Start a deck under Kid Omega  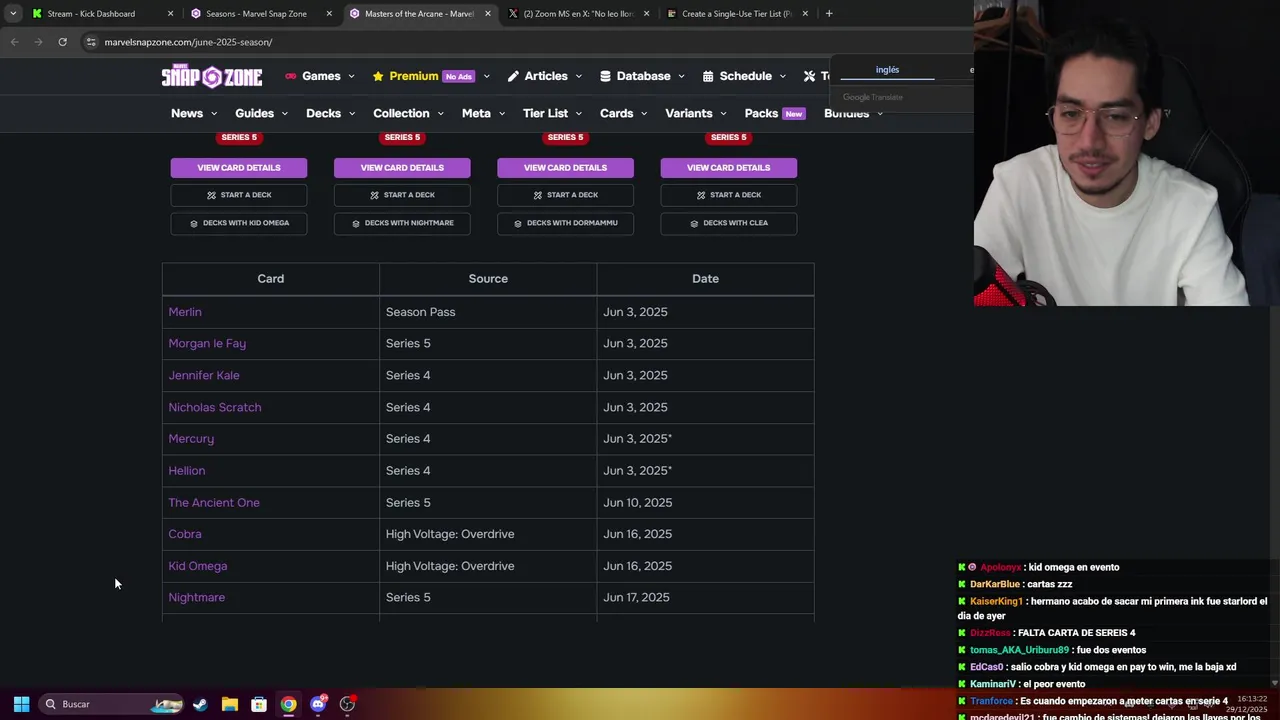(x=239, y=195)
